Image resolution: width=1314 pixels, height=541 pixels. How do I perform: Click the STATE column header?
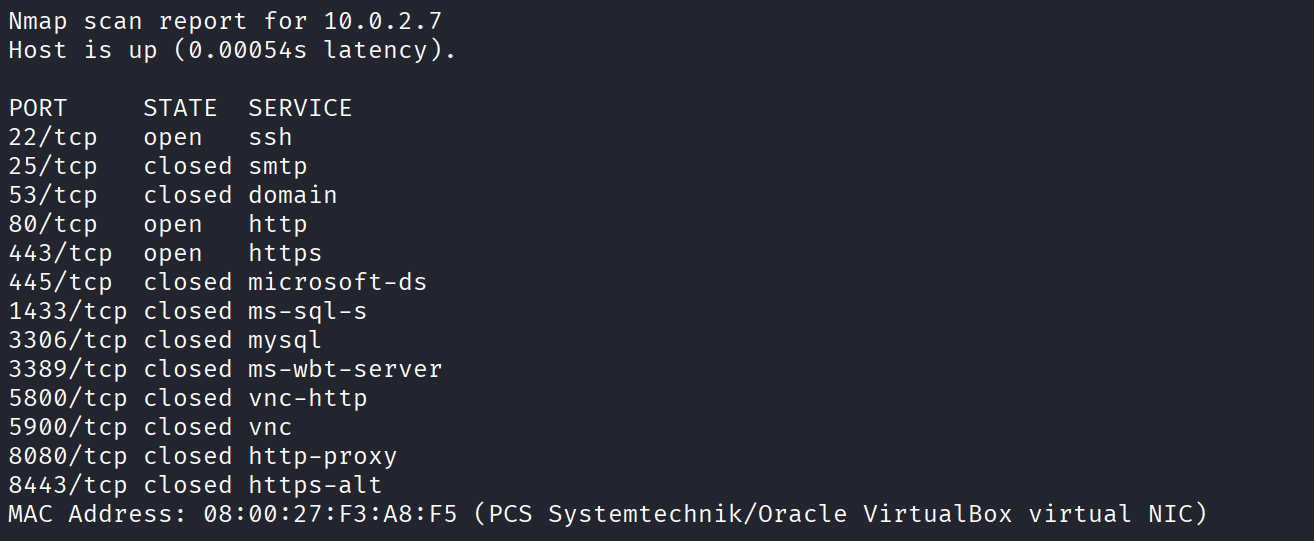coord(180,108)
